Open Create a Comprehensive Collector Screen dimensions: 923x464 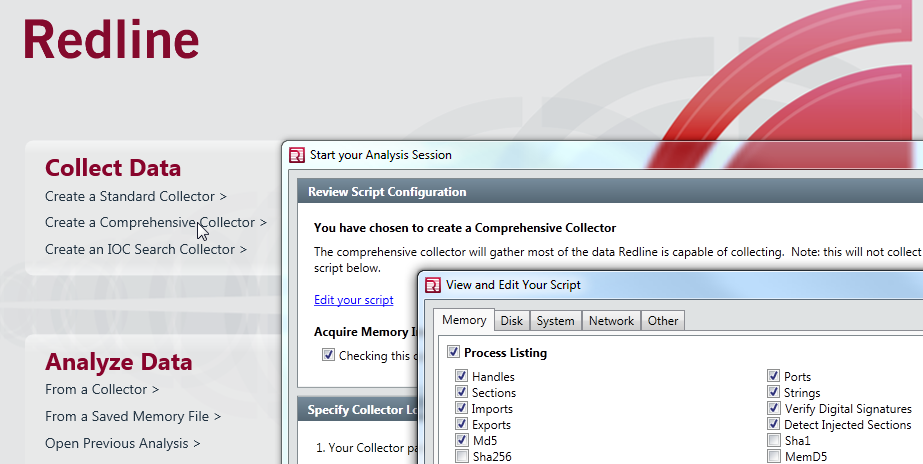point(156,223)
